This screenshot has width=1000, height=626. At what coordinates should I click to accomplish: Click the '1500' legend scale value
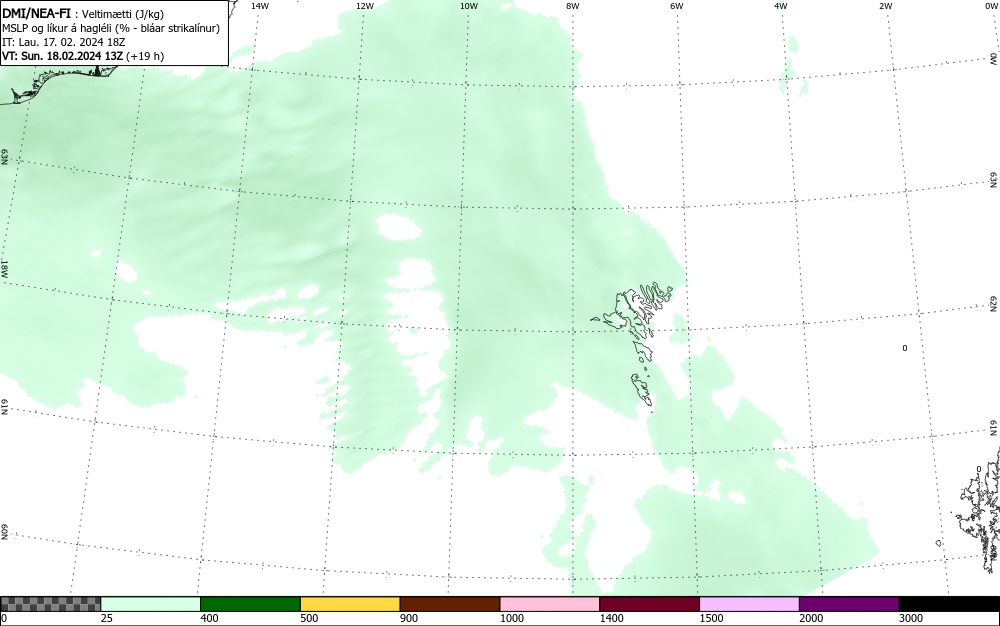point(711,618)
